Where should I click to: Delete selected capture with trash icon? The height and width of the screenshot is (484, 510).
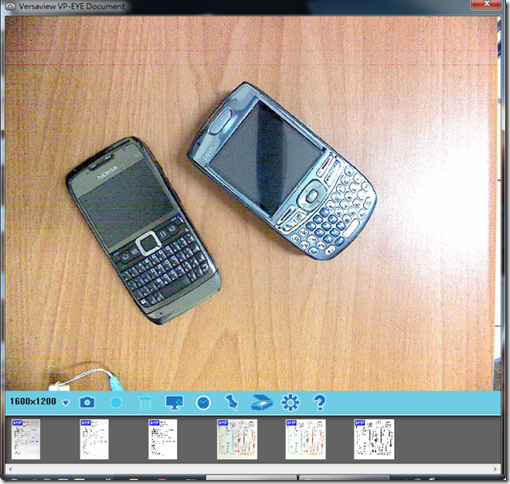pos(145,403)
